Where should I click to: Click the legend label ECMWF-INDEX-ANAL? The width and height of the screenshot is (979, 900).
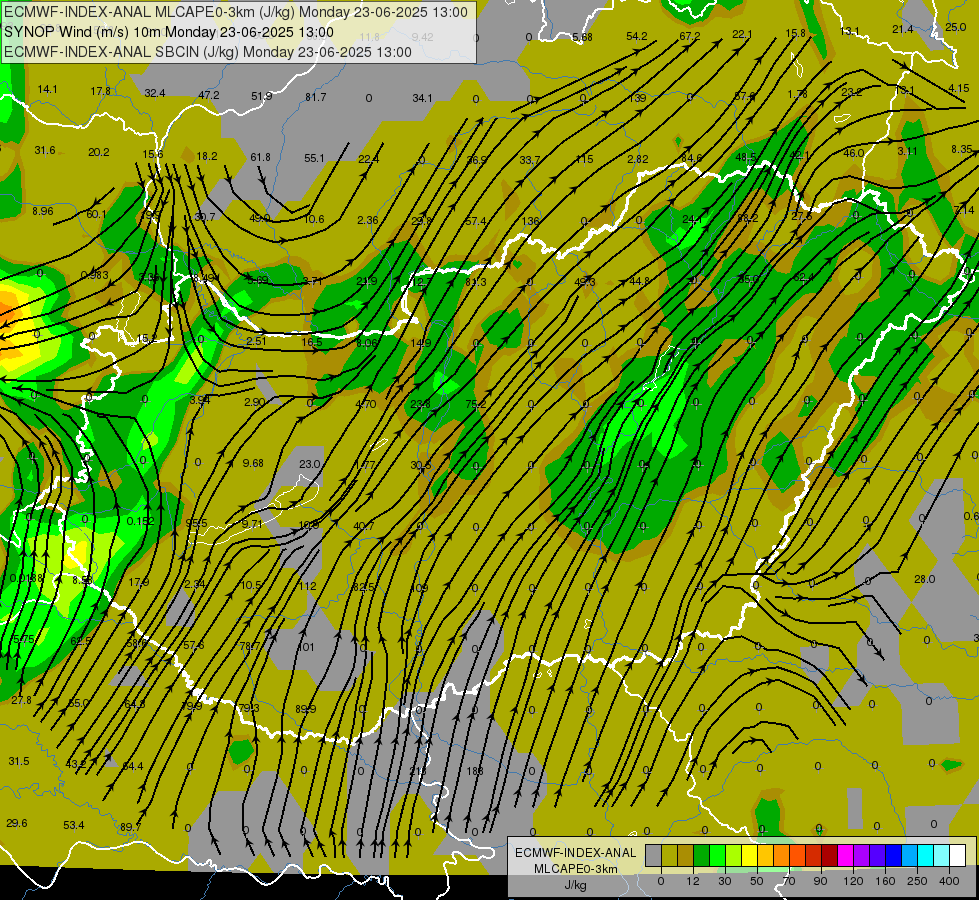575,853
